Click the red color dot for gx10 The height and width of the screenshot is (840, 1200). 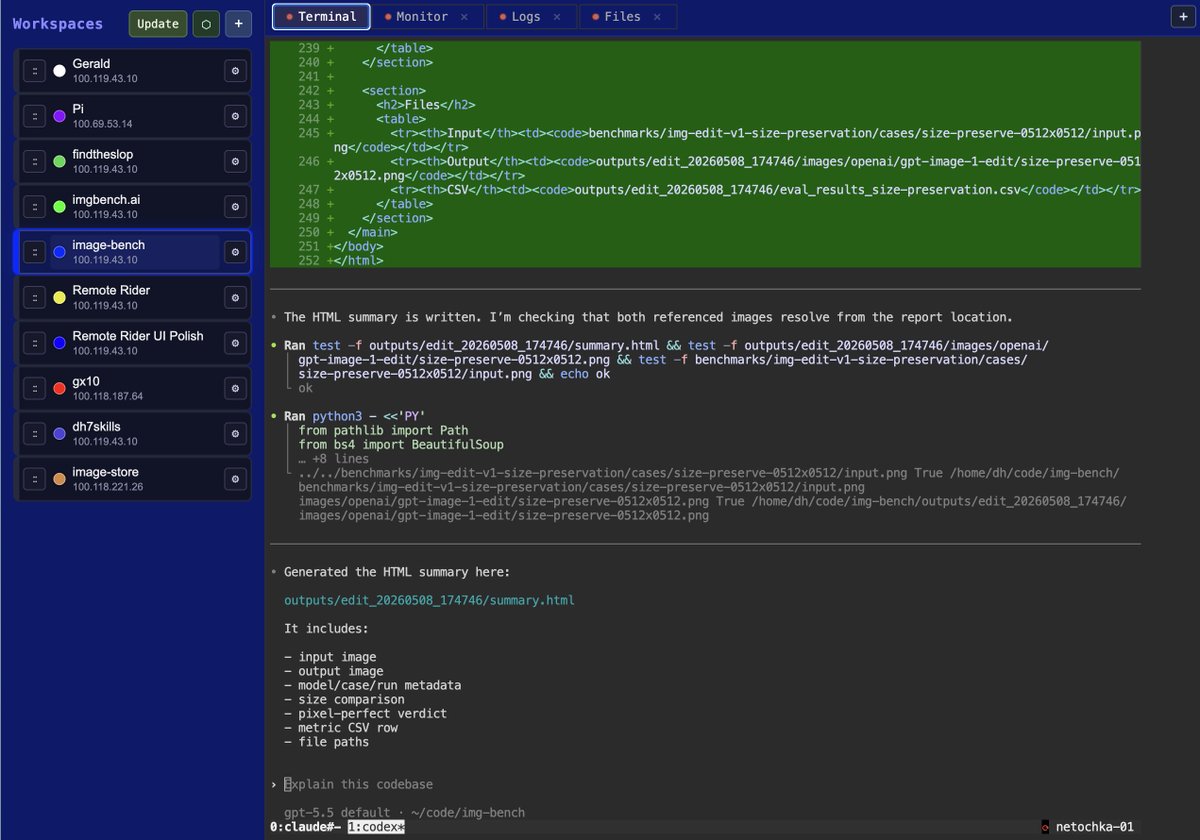[x=59, y=388]
